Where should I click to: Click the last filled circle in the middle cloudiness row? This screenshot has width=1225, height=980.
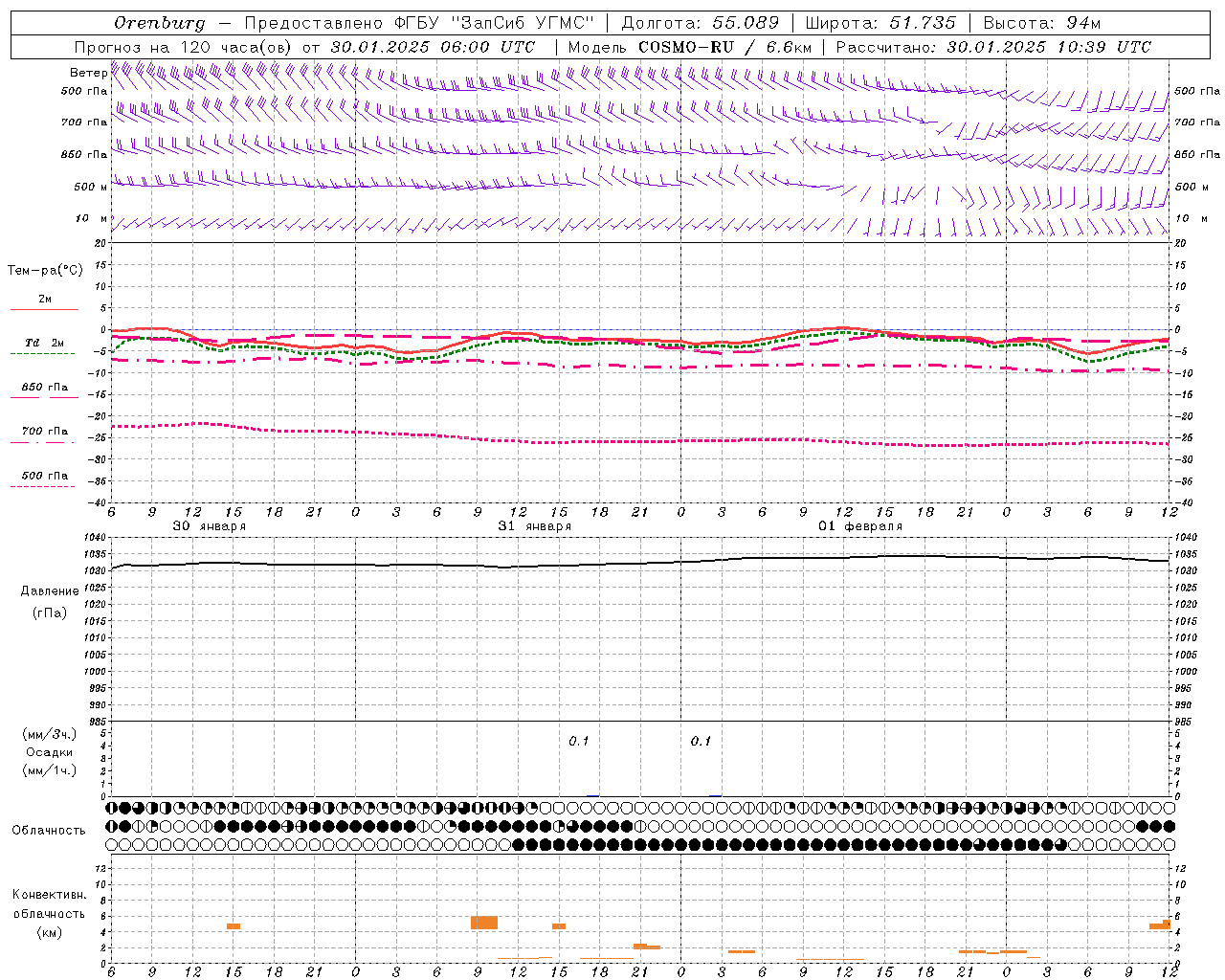coord(1169,827)
